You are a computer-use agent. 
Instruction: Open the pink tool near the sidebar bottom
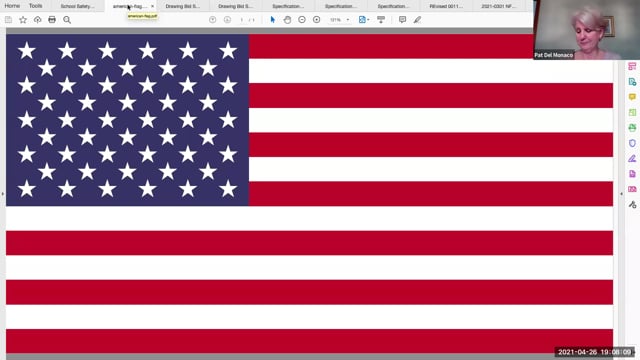(x=632, y=189)
